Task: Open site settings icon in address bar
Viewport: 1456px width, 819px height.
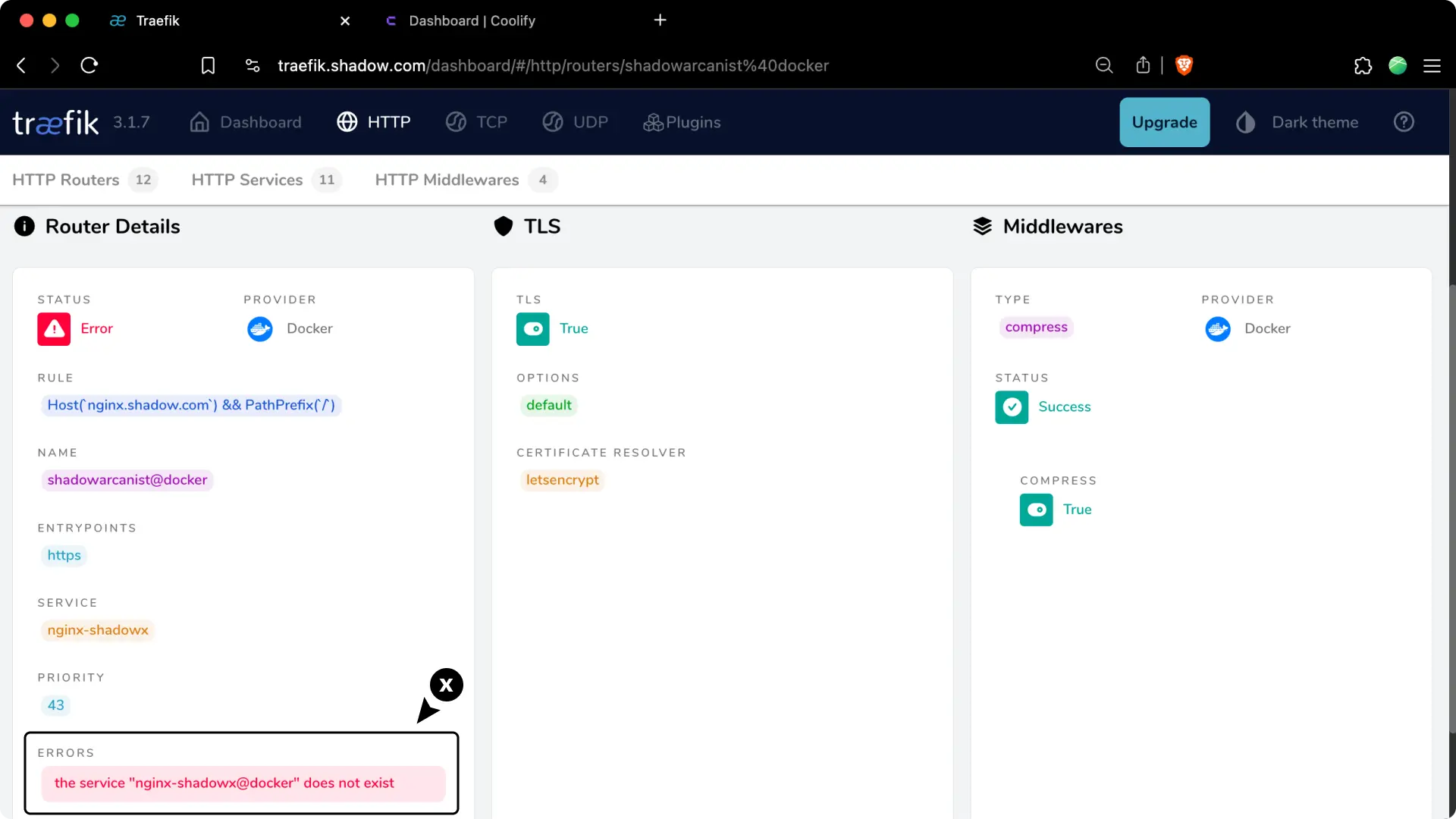Action: click(x=253, y=65)
